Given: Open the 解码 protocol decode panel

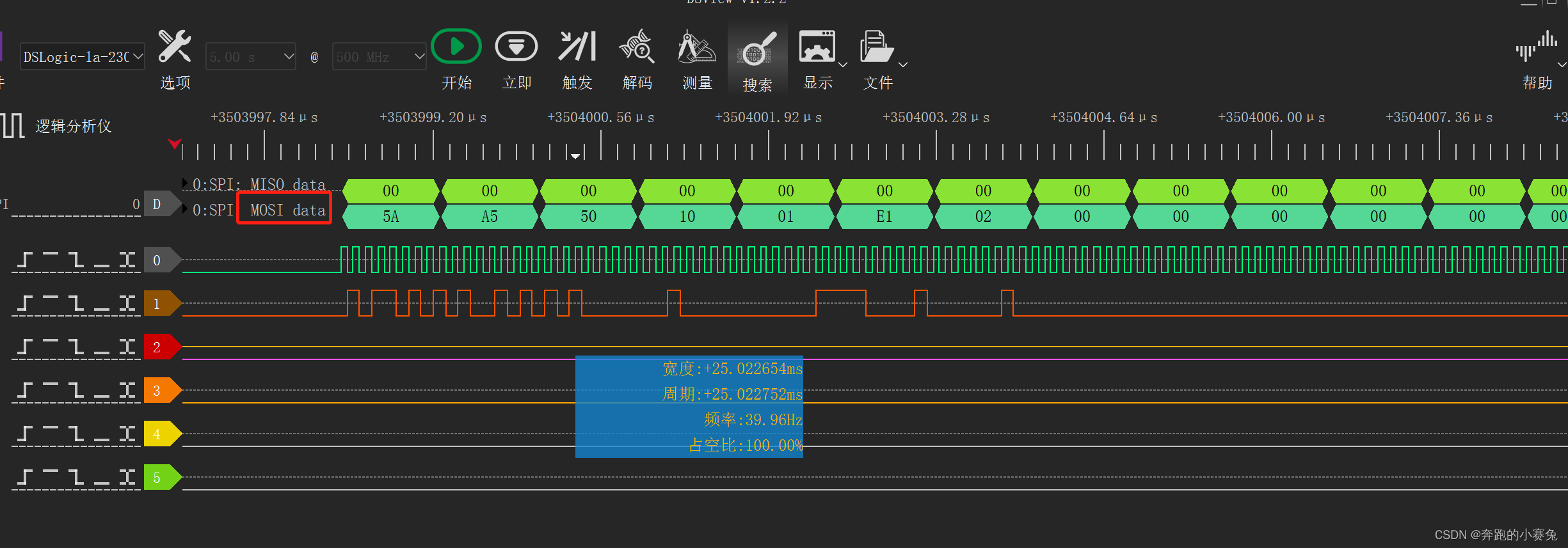Looking at the screenshot, I should [637, 47].
